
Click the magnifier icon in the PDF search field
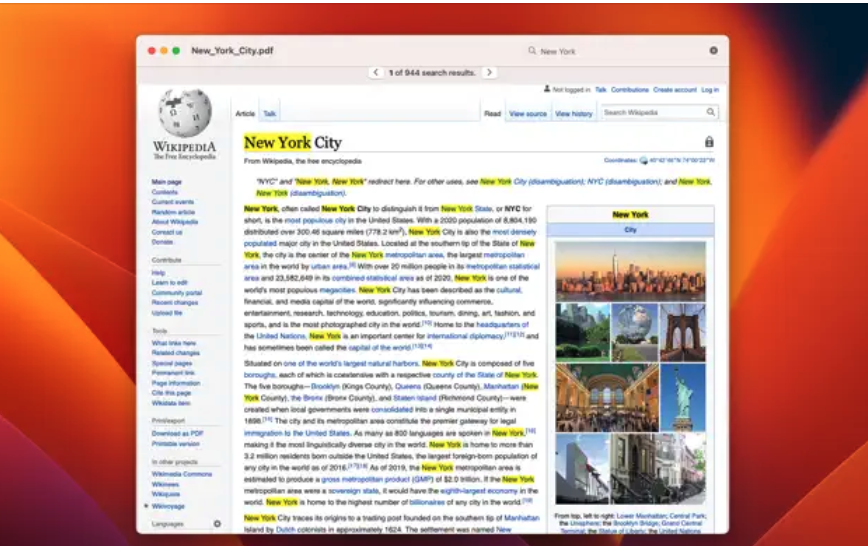(x=532, y=50)
